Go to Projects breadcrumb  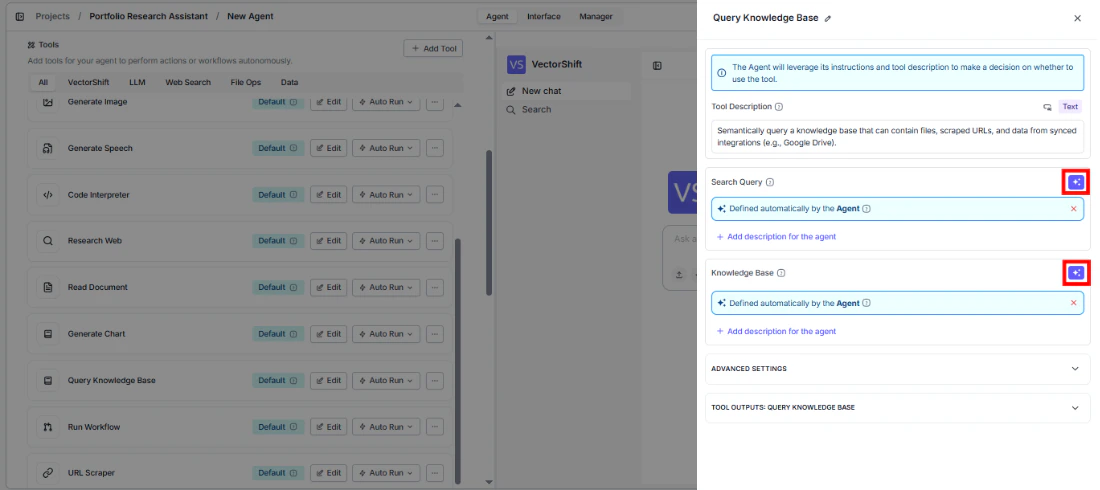[53, 16]
